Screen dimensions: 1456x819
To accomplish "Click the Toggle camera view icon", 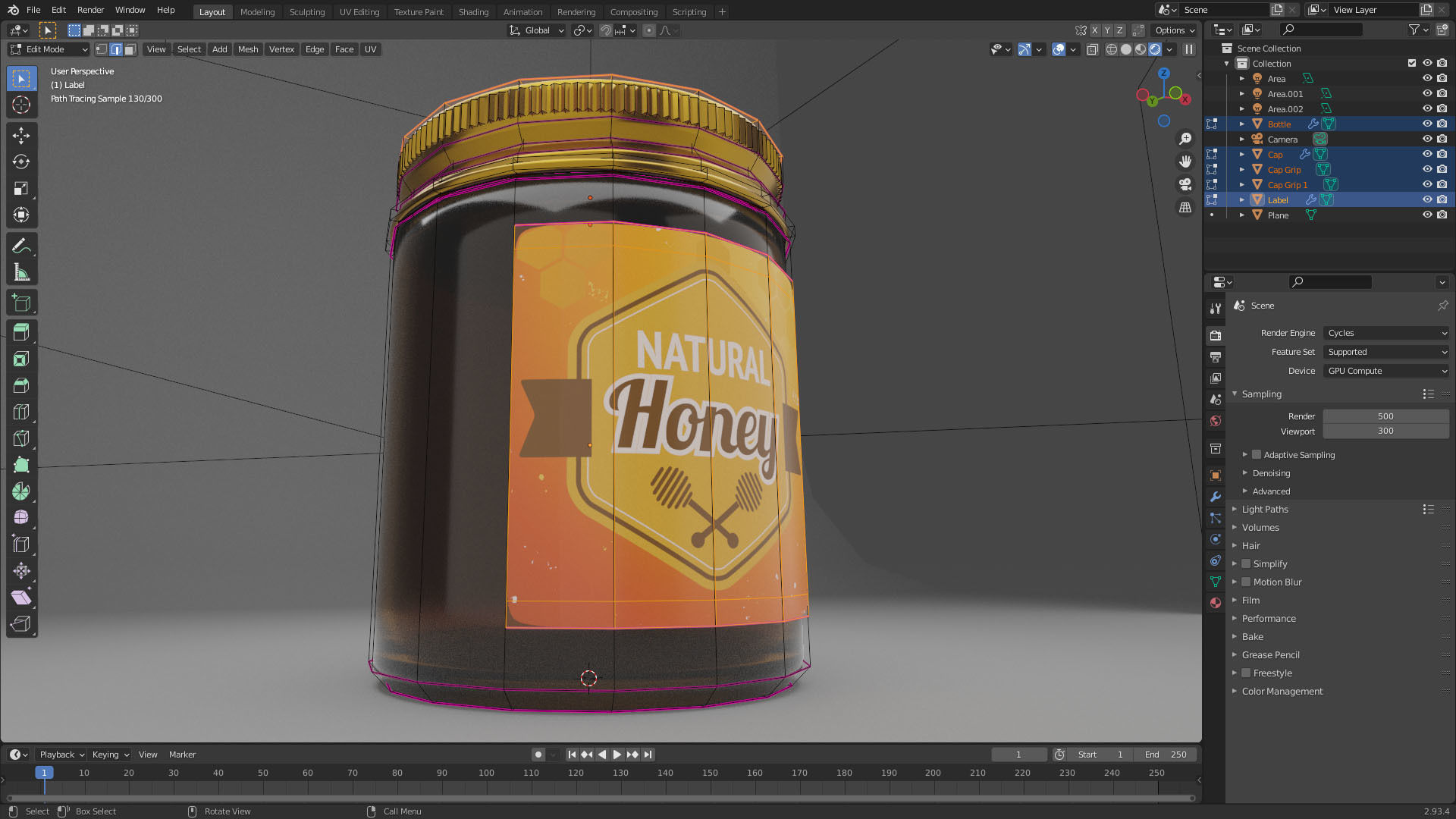I will point(1185,184).
